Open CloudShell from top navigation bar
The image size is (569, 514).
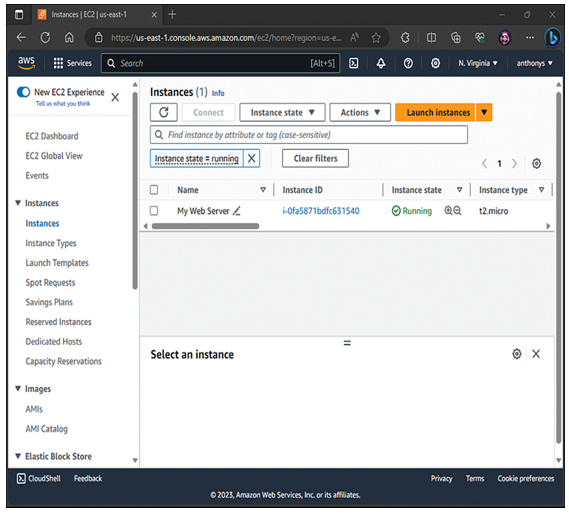(353, 63)
